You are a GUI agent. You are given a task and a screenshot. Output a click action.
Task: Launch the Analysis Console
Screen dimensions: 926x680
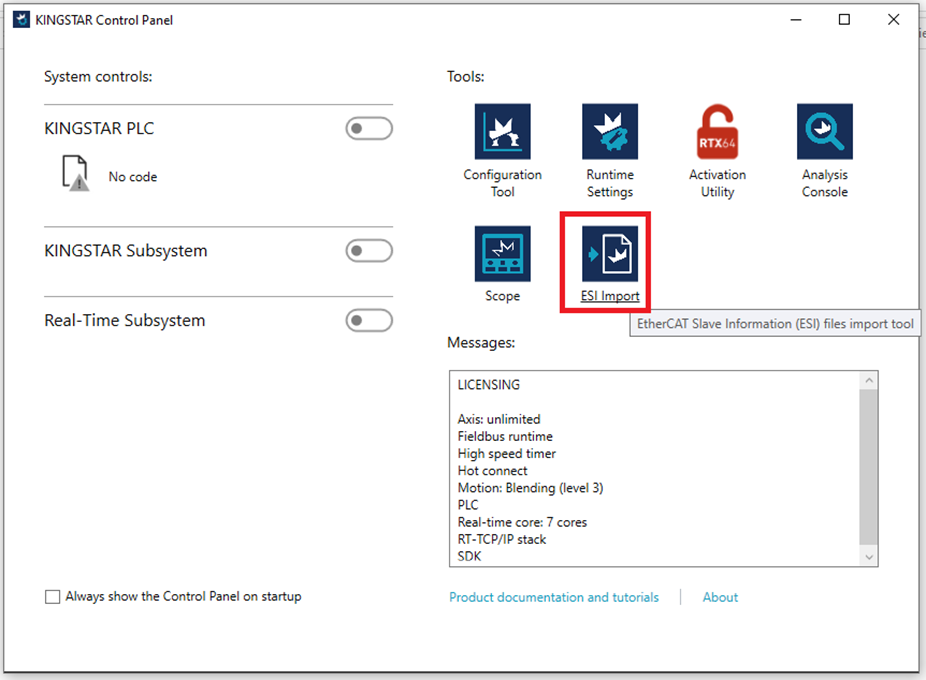[824, 132]
